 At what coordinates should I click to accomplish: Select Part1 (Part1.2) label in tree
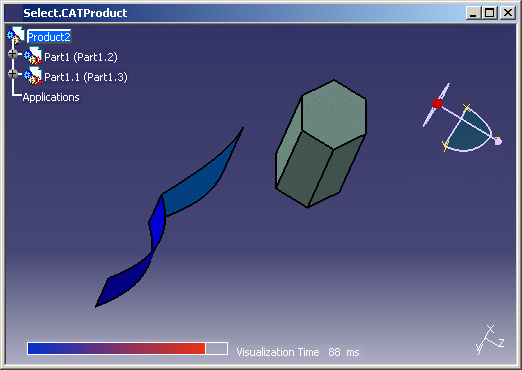coord(81,57)
